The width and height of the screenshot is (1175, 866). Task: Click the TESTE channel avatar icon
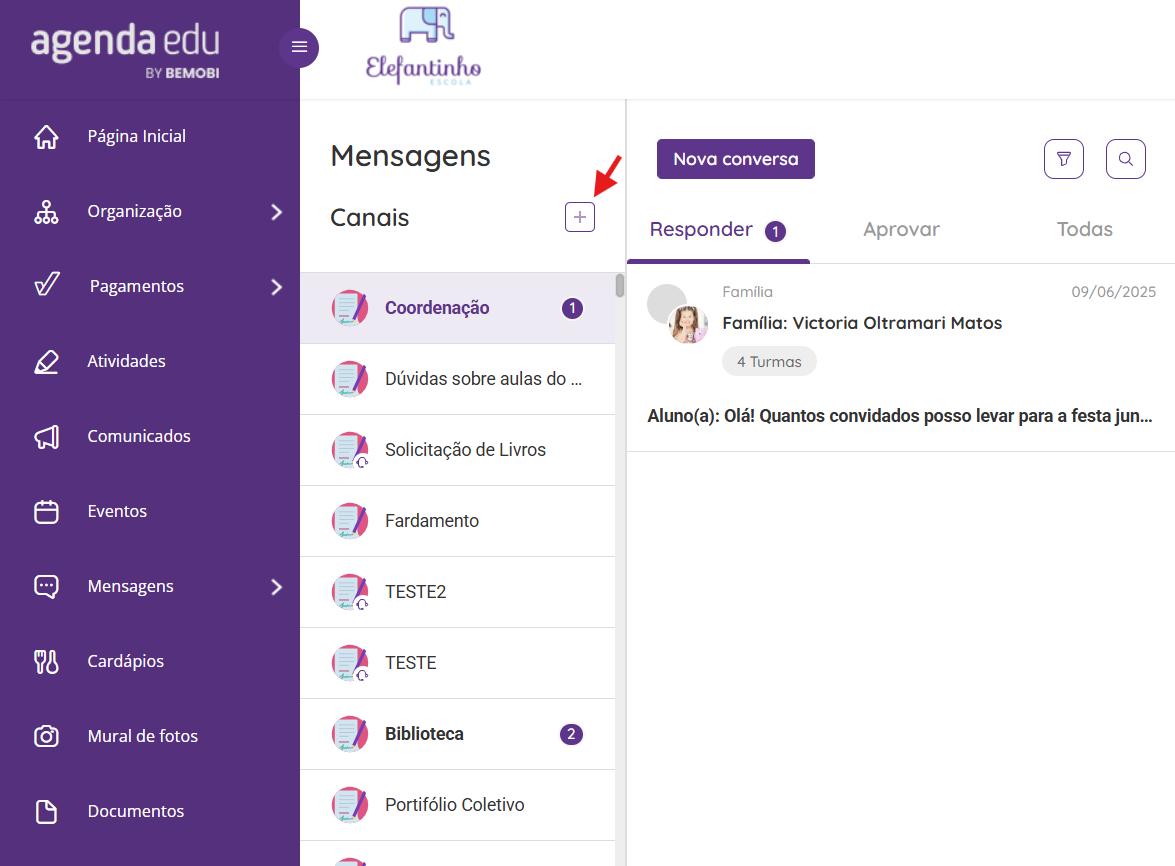350,663
